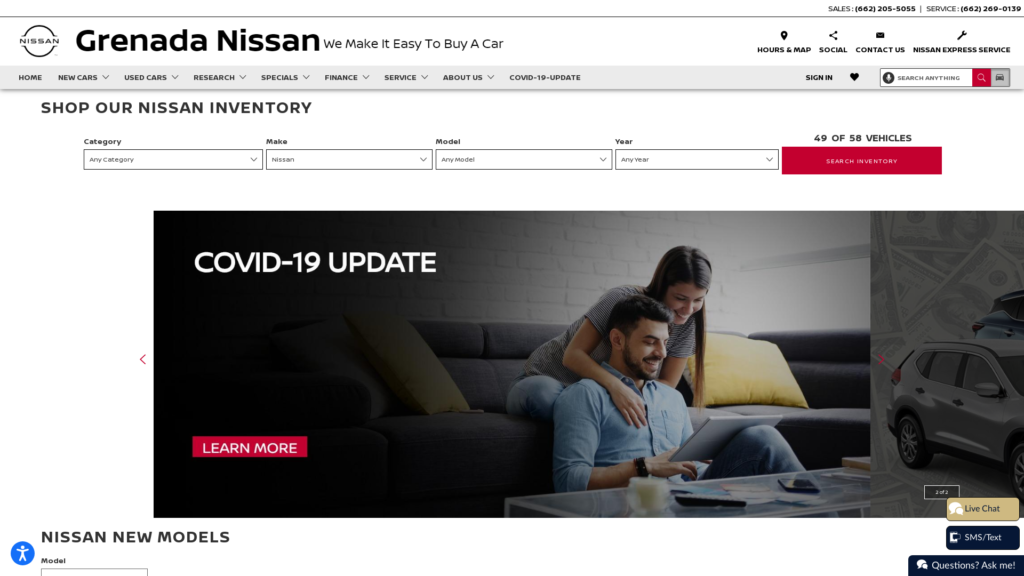1024x576 pixels.
Task: Click Learn More on COVID-19 banner
Action: (x=249, y=447)
